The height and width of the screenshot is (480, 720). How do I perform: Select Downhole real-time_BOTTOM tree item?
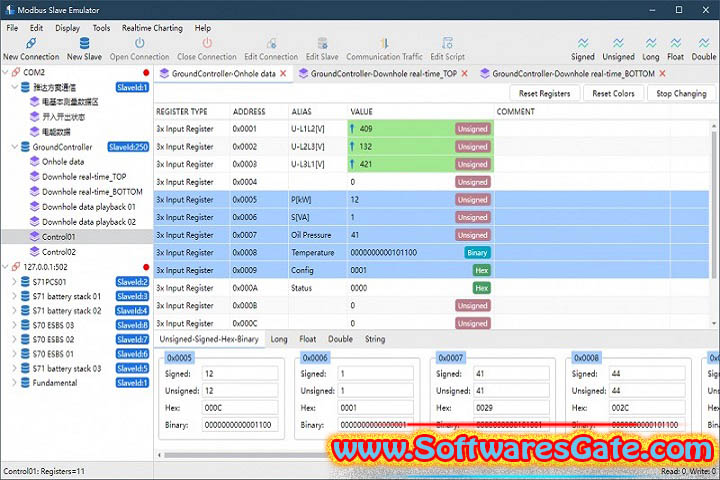coord(92,192)
